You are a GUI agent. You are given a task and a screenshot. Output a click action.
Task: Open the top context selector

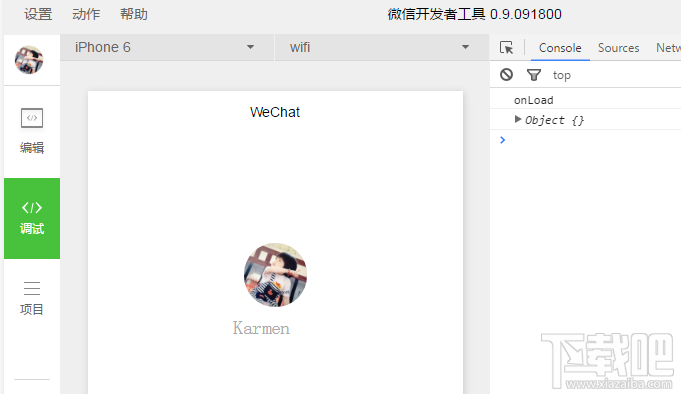click(562, 75)
